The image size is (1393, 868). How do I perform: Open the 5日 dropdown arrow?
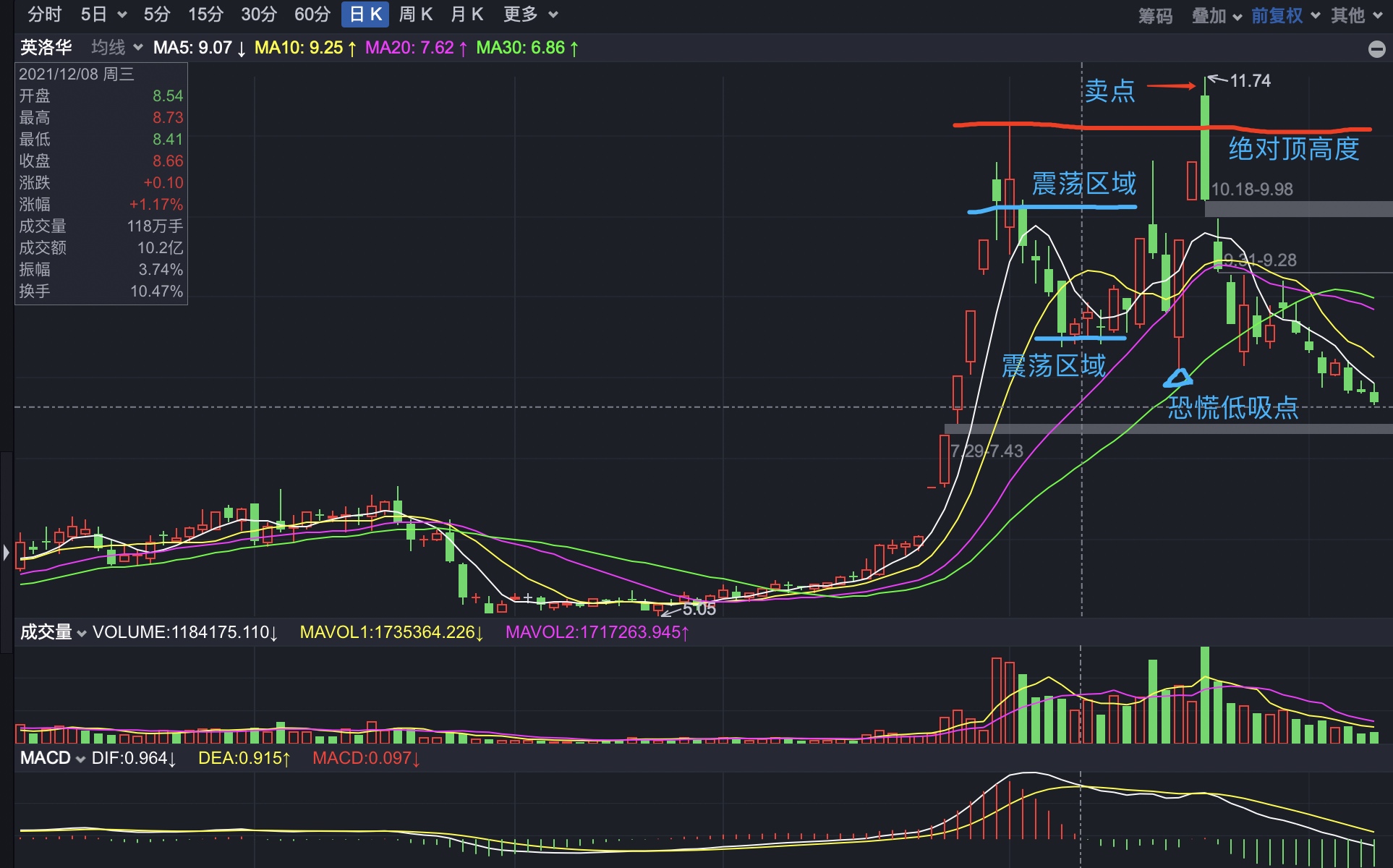pos(122,15)
